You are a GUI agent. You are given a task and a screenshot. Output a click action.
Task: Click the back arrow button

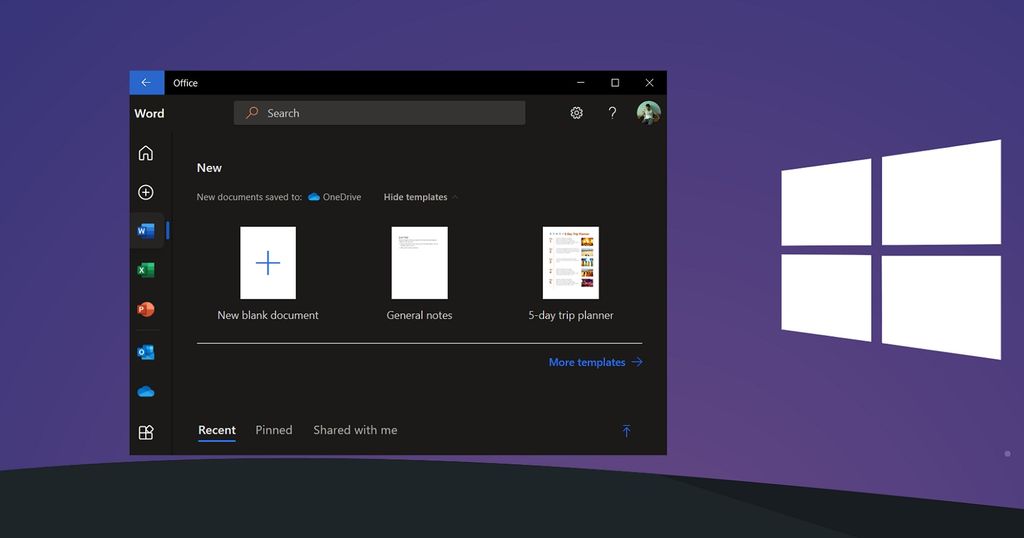[x=146, y=83]
